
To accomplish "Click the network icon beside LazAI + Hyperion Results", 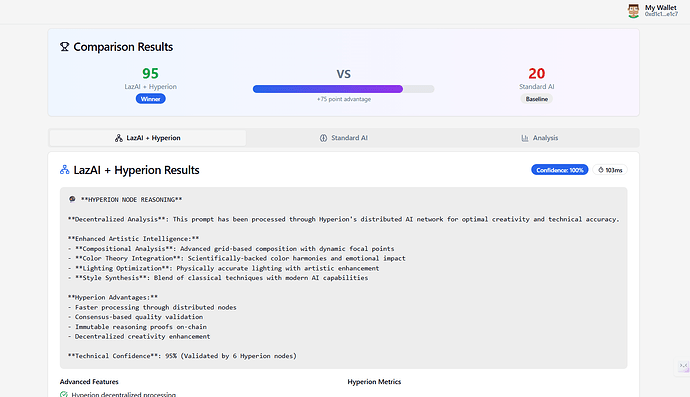I will pos(64,170).
